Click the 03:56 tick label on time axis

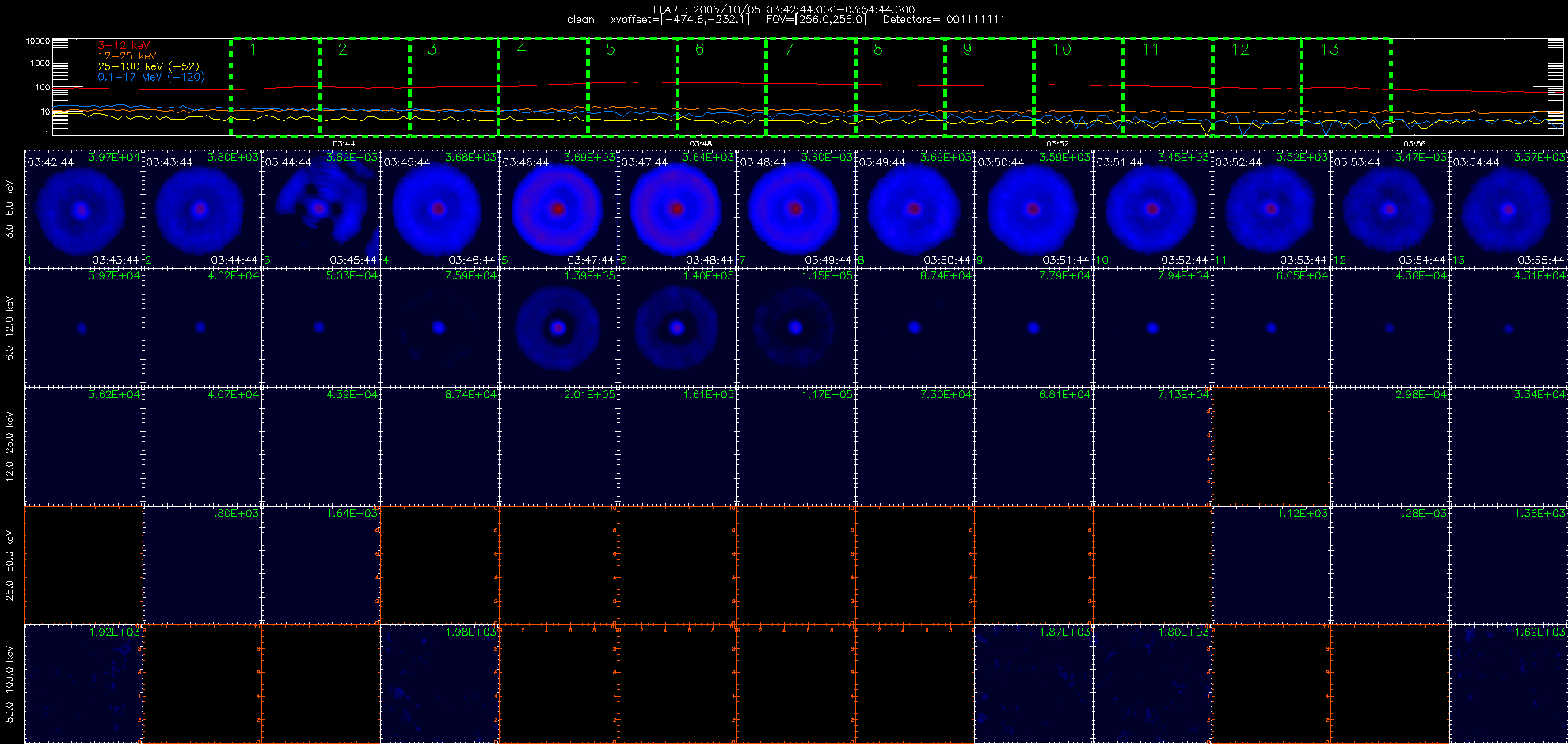[x=1414, y=144]
